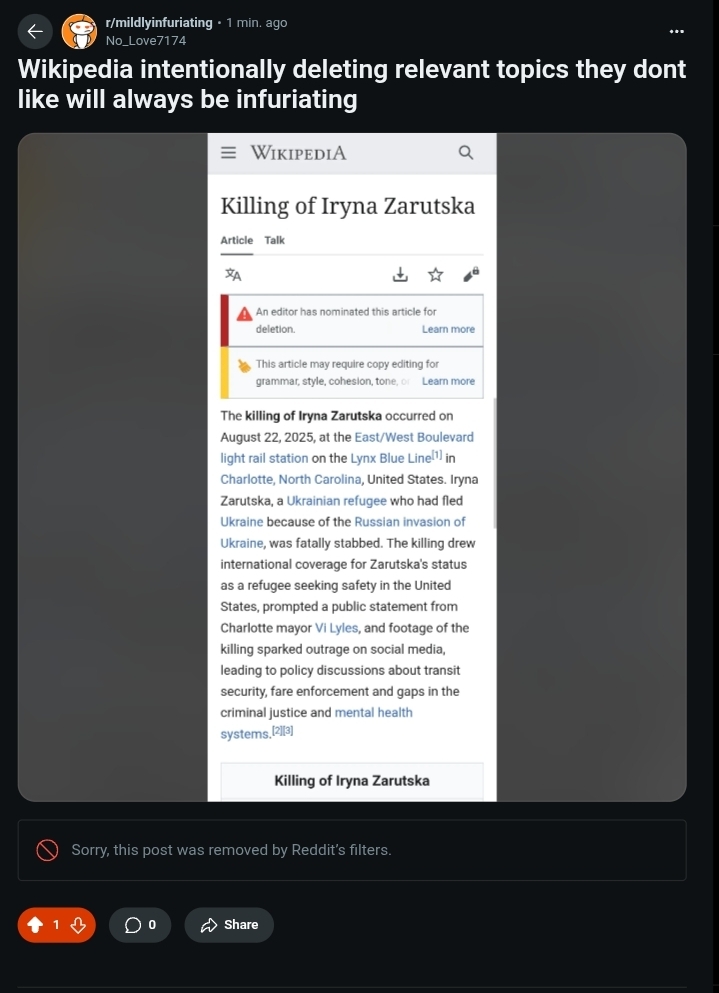Tap the back arrow button
Viewport: 719px width, 993px height.
pyautogui.click(x=34, y=32)
